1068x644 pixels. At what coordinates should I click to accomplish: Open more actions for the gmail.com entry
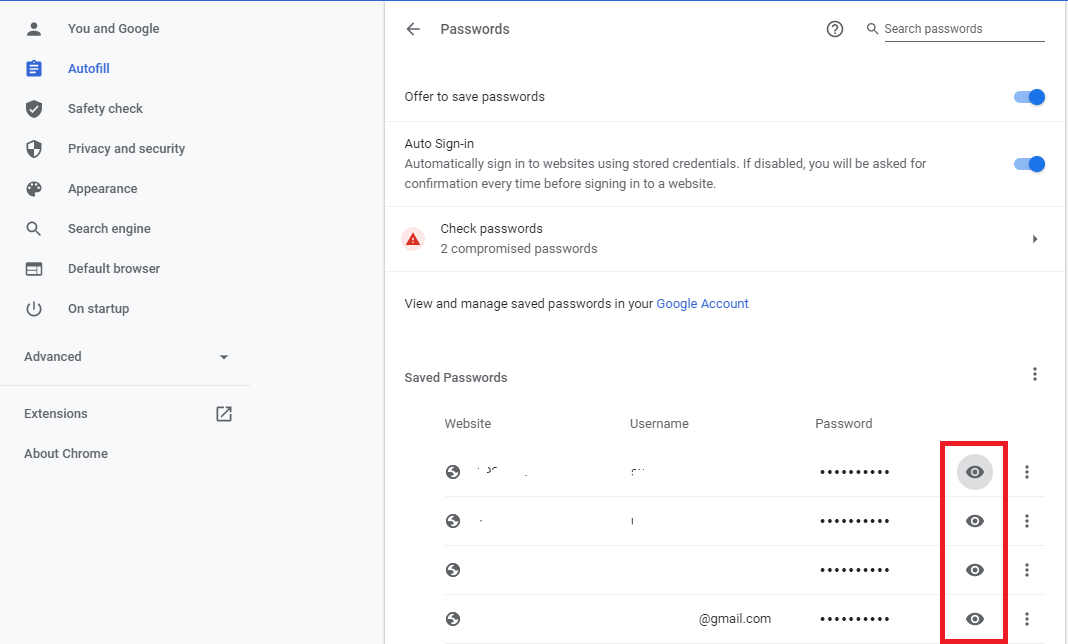tap(1027, 619)
